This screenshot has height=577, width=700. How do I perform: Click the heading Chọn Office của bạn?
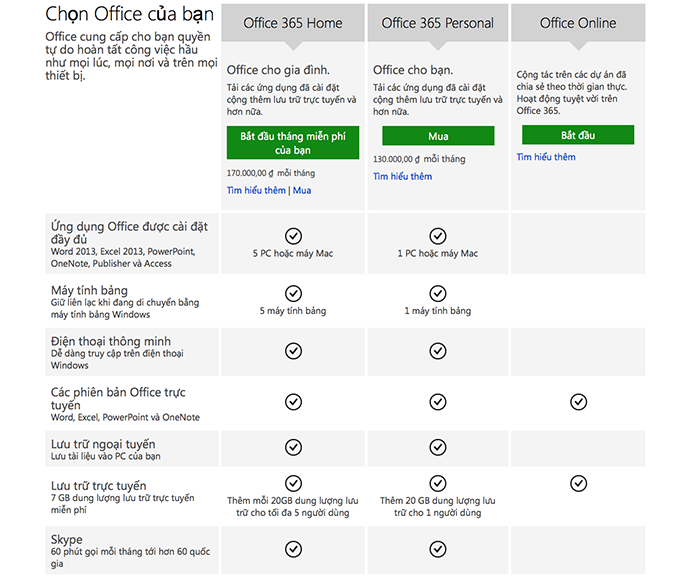[129, 14]
